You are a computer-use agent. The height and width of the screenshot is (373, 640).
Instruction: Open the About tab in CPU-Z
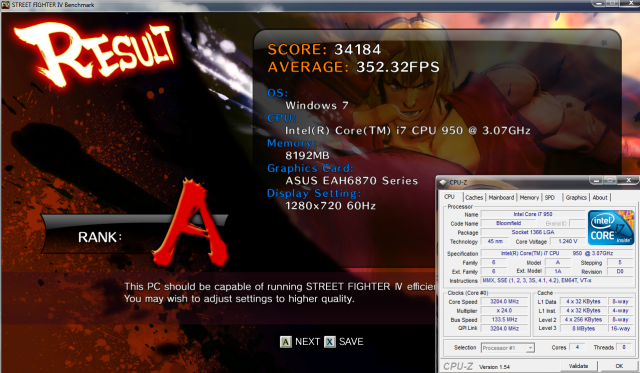pos(600,198)
